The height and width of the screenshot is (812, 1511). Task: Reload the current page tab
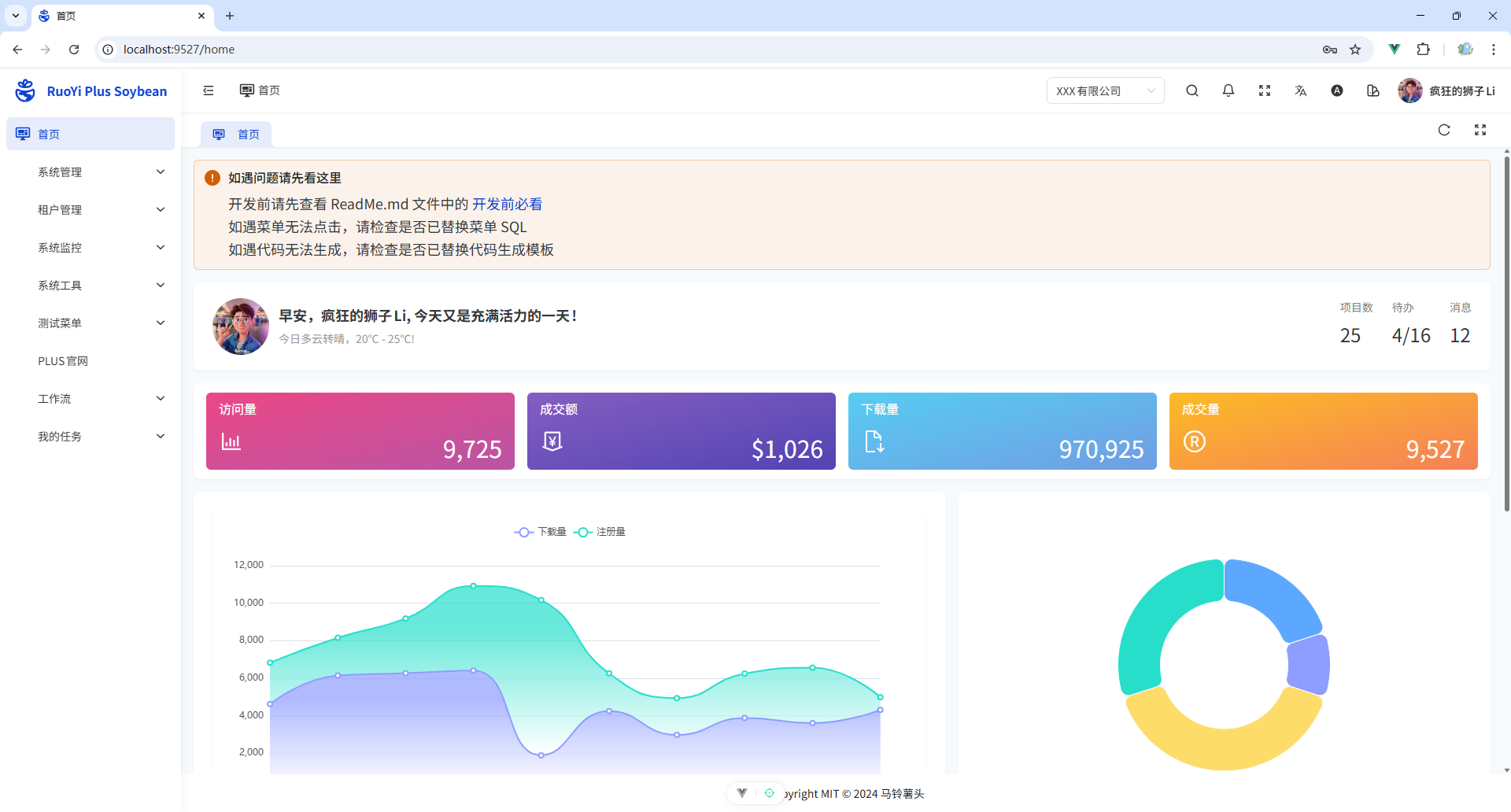point(1444,130)
